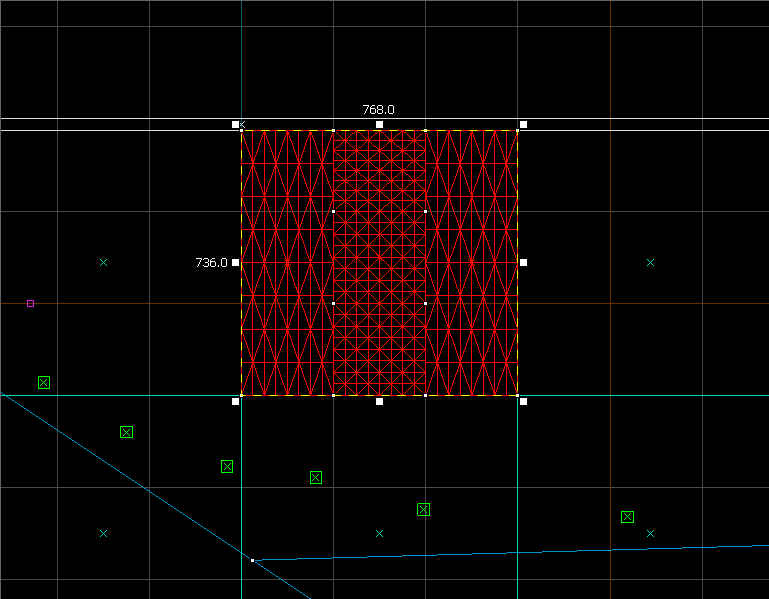769x599 pixels.
Task: Click the bottom-right corner selection handle
Action: [523, 401]
